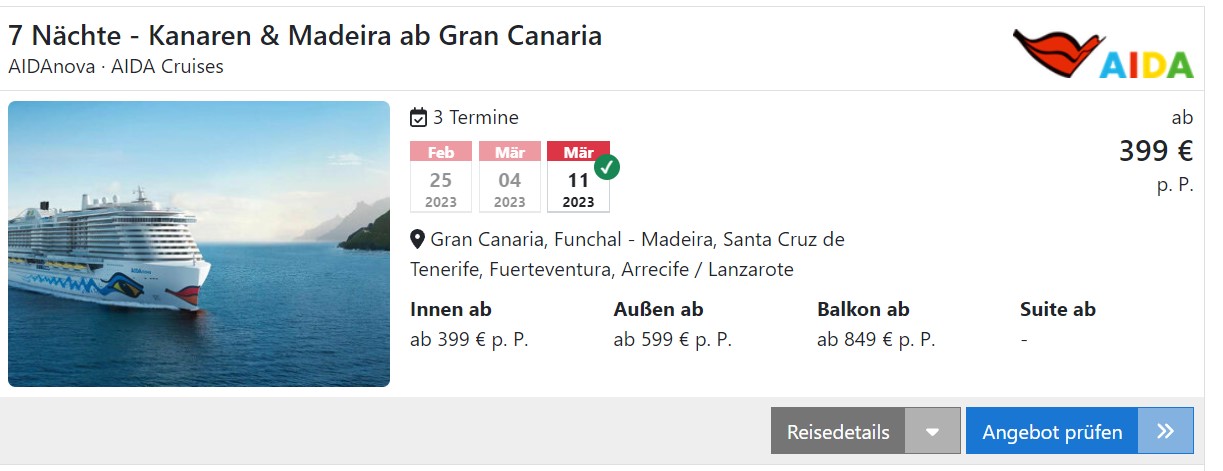Select the Mär 04 2023 date tile
Viewport: 1223px width, 471px height.
pyautogui.click(x=510, y=177)
